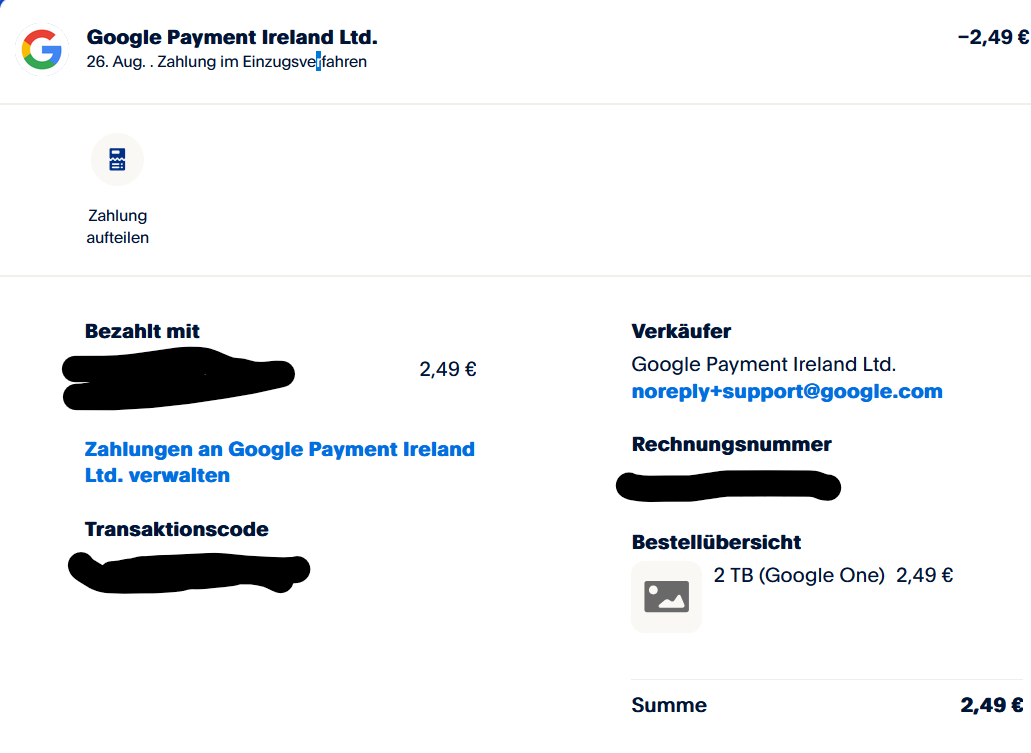The width and height of the screenshot is (1031, 753).
Task: Click the "Zahlung aufteilen" label
Action: [x=117, y=227]
